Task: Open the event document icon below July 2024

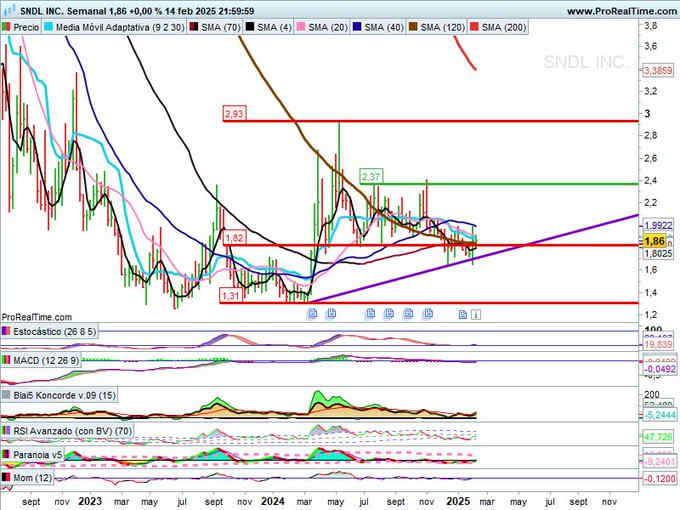Action: coord(370,313)
